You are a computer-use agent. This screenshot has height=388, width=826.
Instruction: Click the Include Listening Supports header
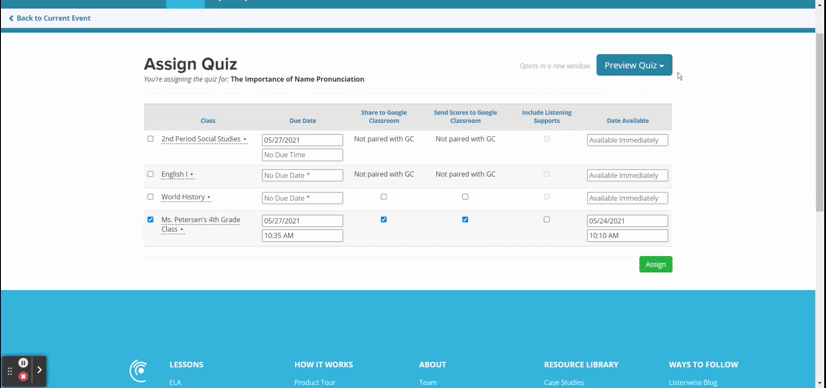pyautogui.click(x=546, y=116)
